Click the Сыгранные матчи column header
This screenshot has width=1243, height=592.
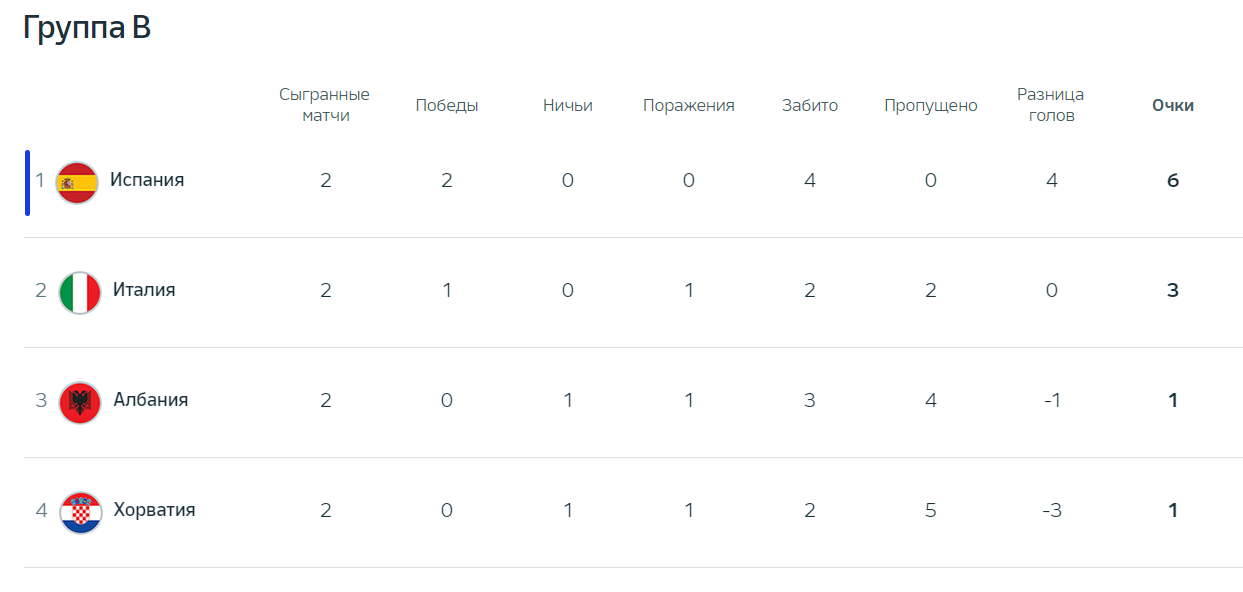(x=325, y=105)
